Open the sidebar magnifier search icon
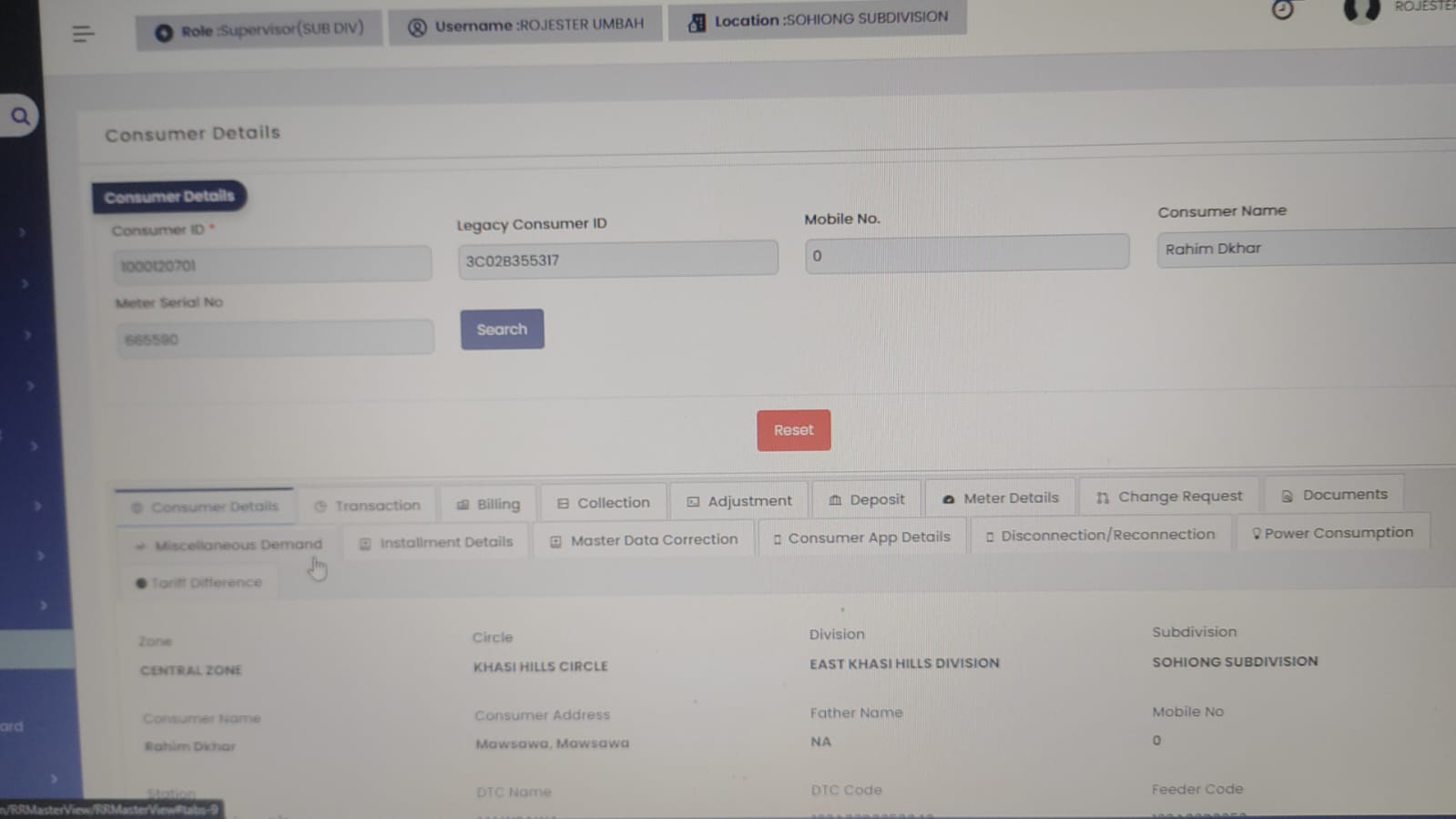The image size is (1456, 819). (x=20, y=117)
